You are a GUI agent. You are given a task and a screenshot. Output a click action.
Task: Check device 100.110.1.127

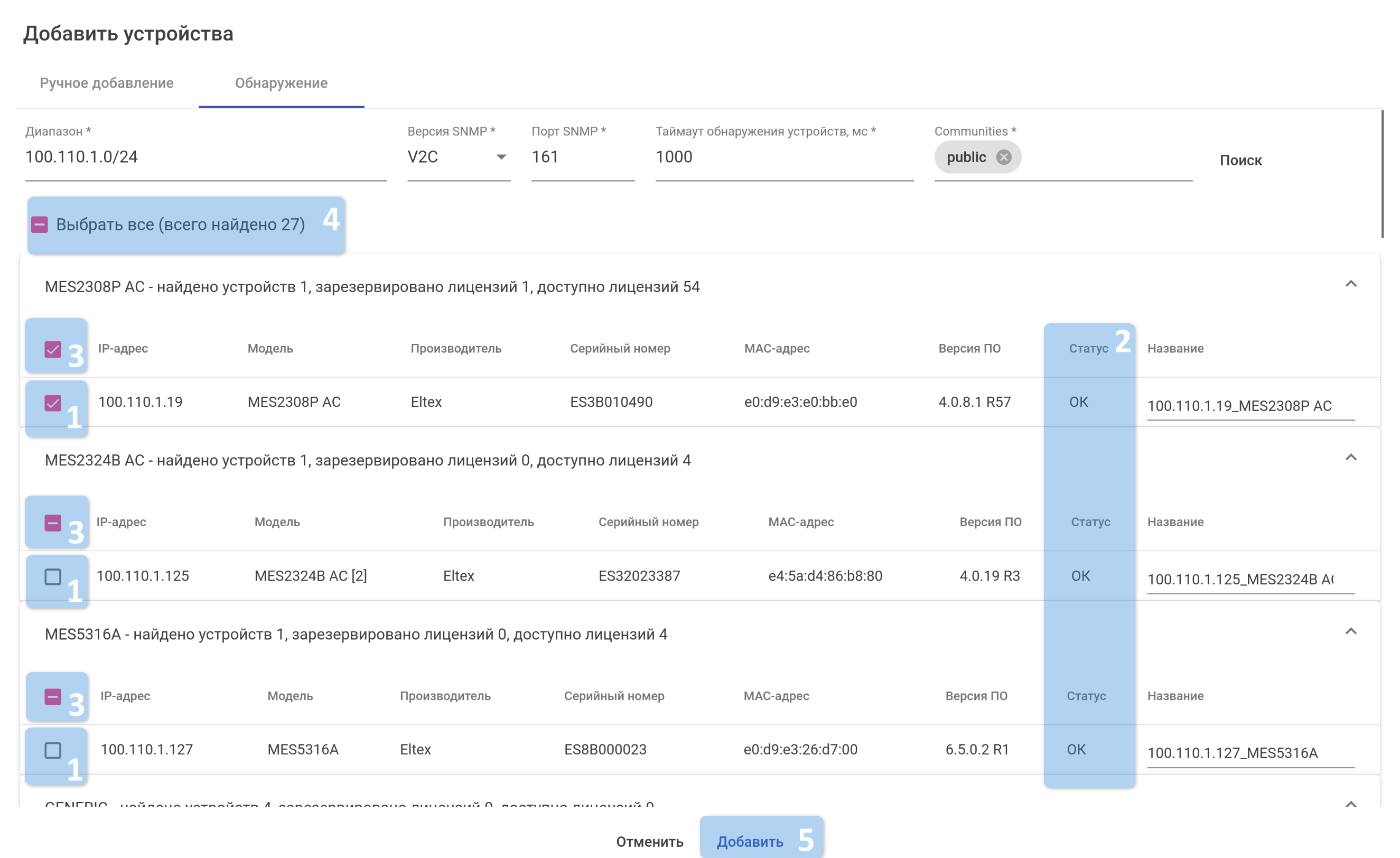click(53, 750)
